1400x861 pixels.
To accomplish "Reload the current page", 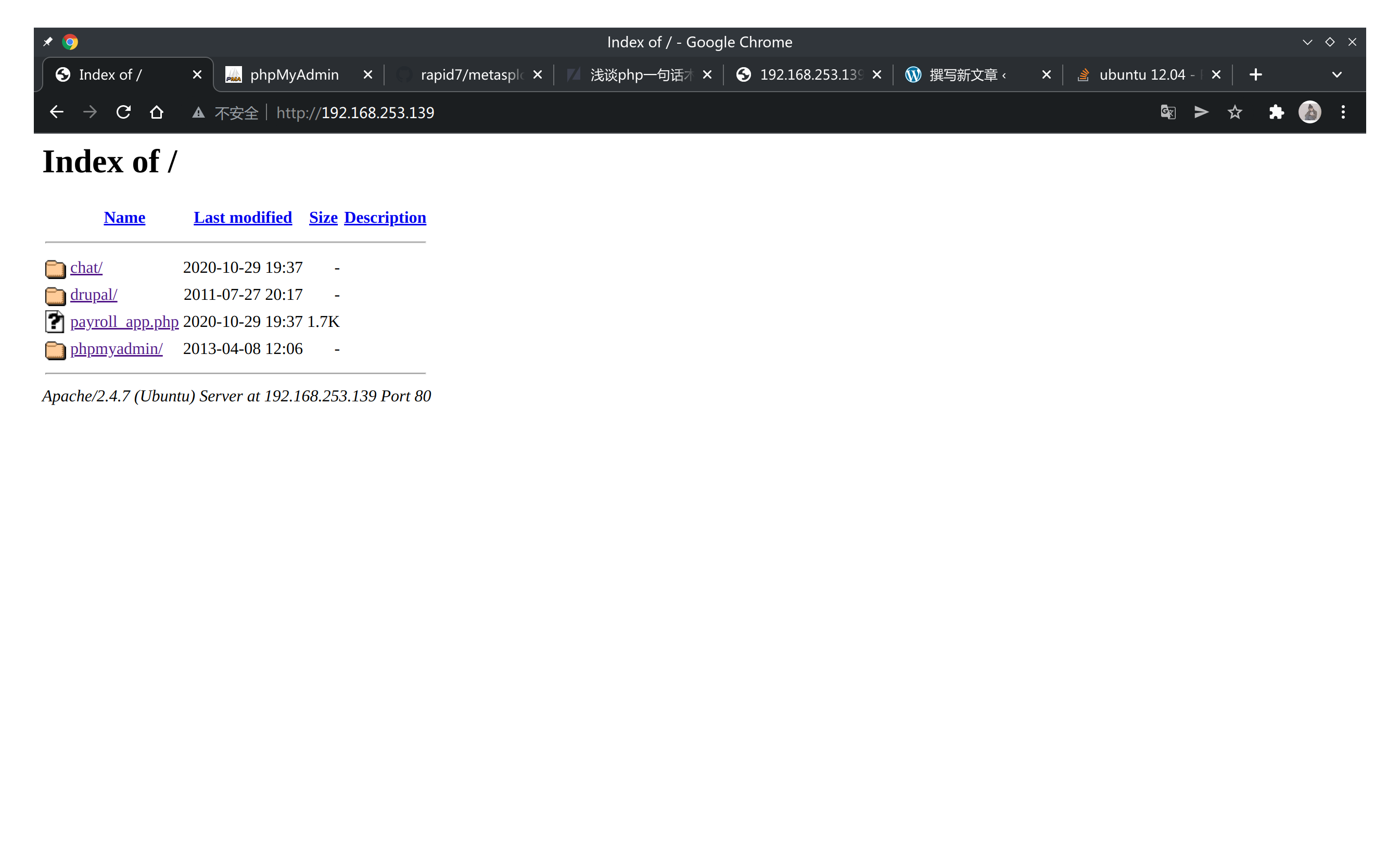I will [123, 112].
